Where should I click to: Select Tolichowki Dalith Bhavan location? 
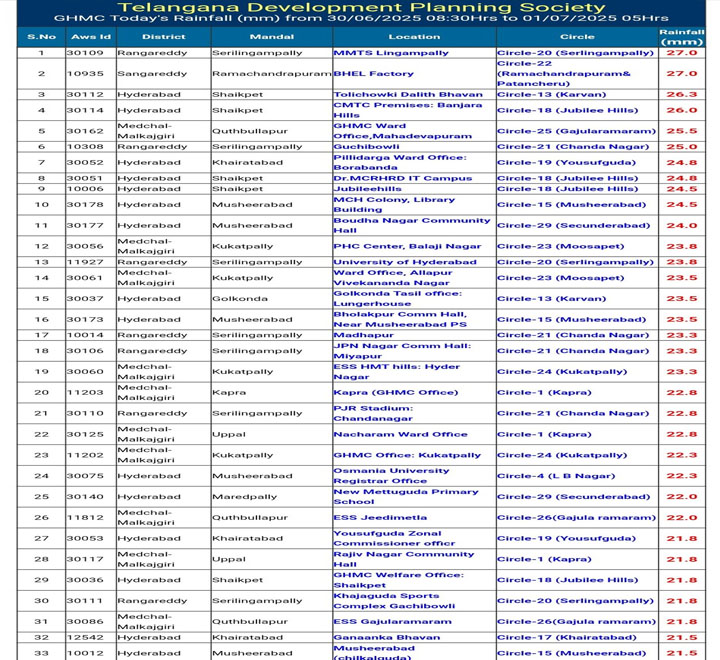point(408,95)
